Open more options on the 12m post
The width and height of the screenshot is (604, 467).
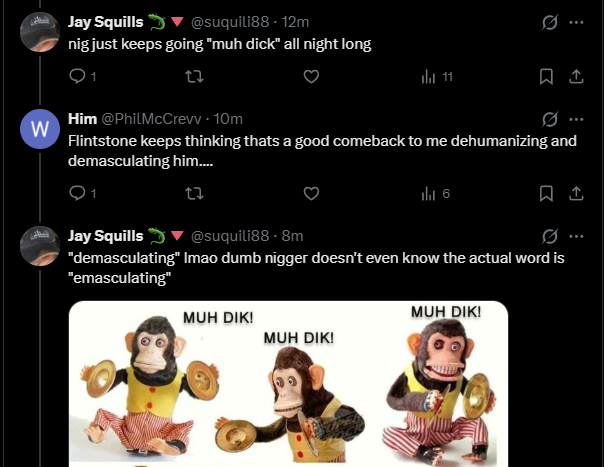(576, 21)
